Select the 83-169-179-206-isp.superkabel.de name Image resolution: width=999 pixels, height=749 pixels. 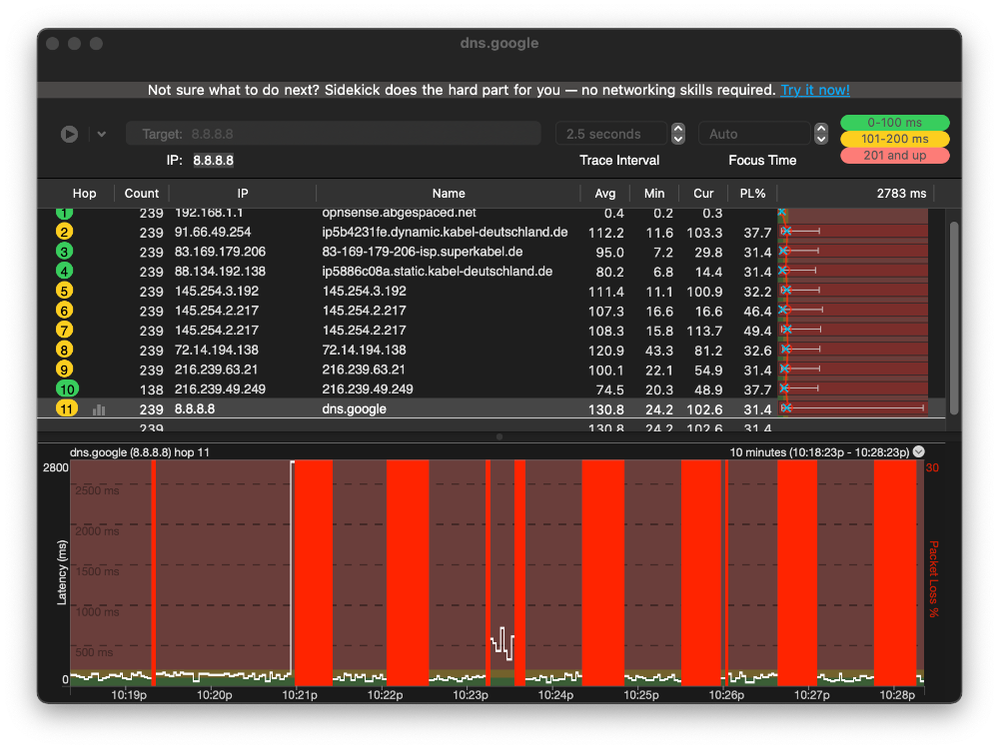click(x=422, y=252)
